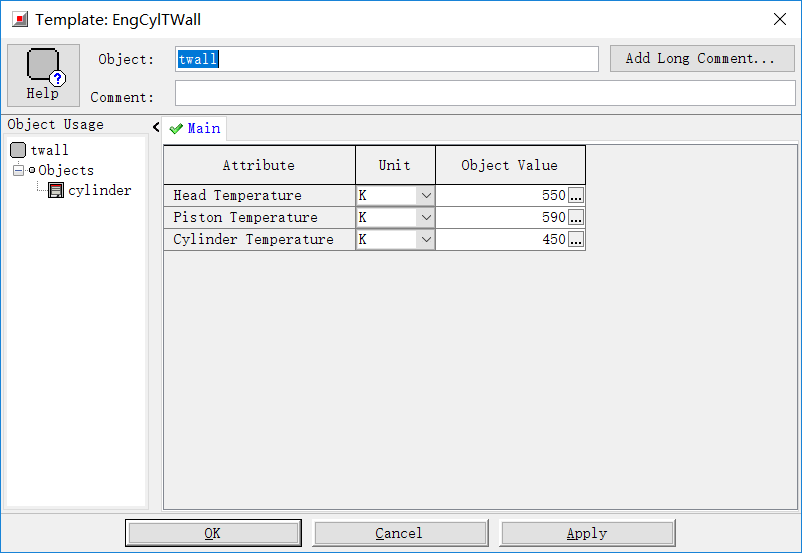Open value selector for Head Temperature
This screenshot has height=553, width=802.
(x=576, y=196)
